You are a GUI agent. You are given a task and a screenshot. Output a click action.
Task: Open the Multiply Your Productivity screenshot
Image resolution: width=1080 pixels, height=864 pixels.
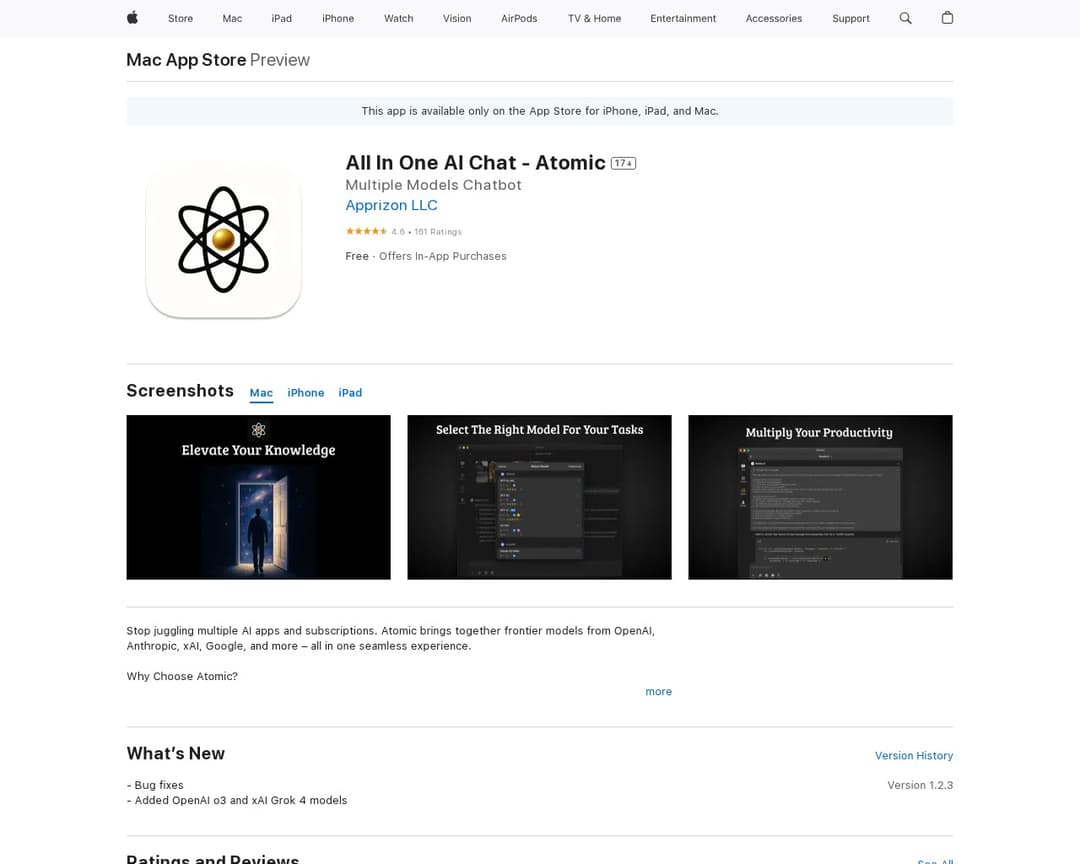820,497
